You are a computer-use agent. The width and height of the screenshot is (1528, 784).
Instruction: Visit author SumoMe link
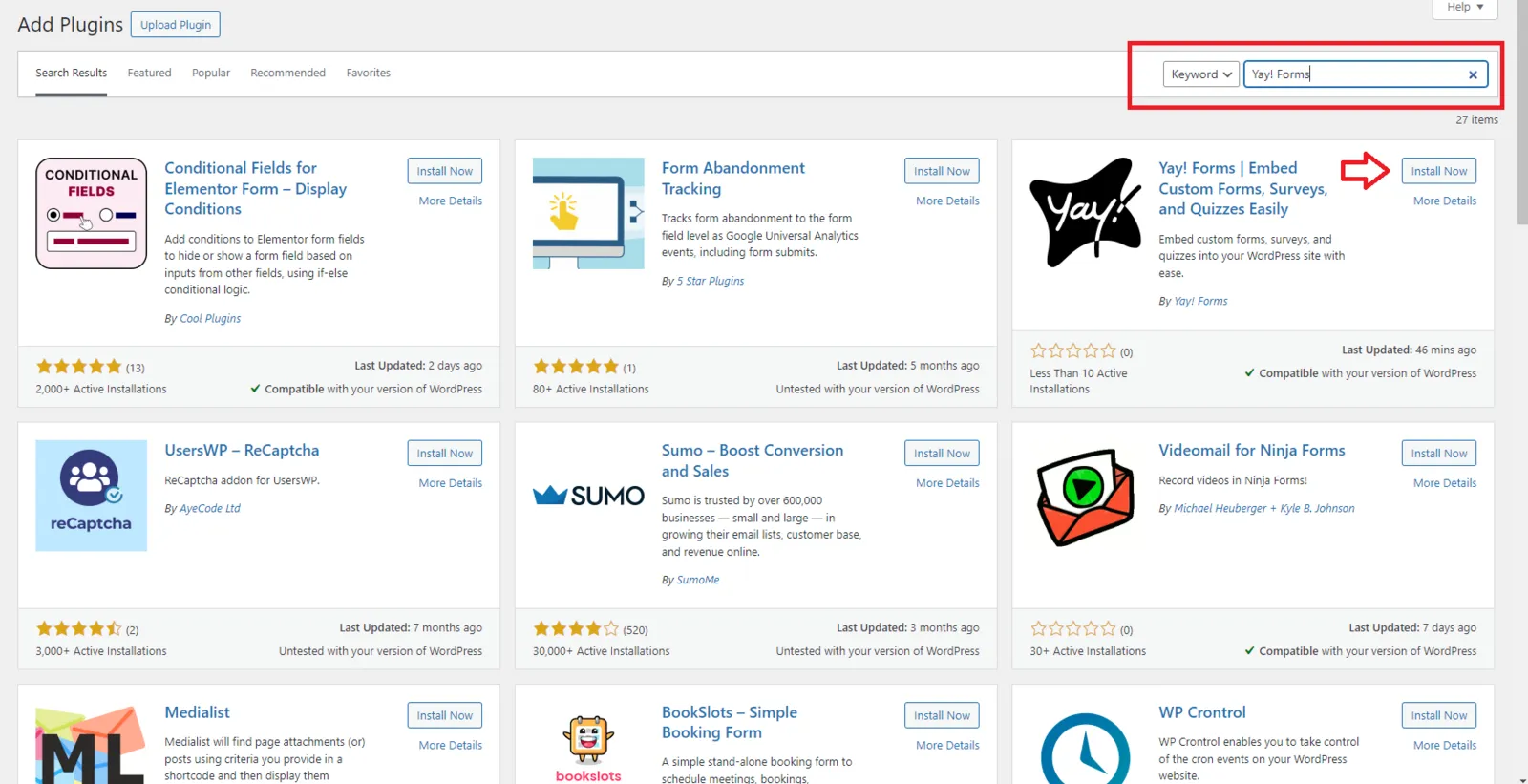point(698,581)
